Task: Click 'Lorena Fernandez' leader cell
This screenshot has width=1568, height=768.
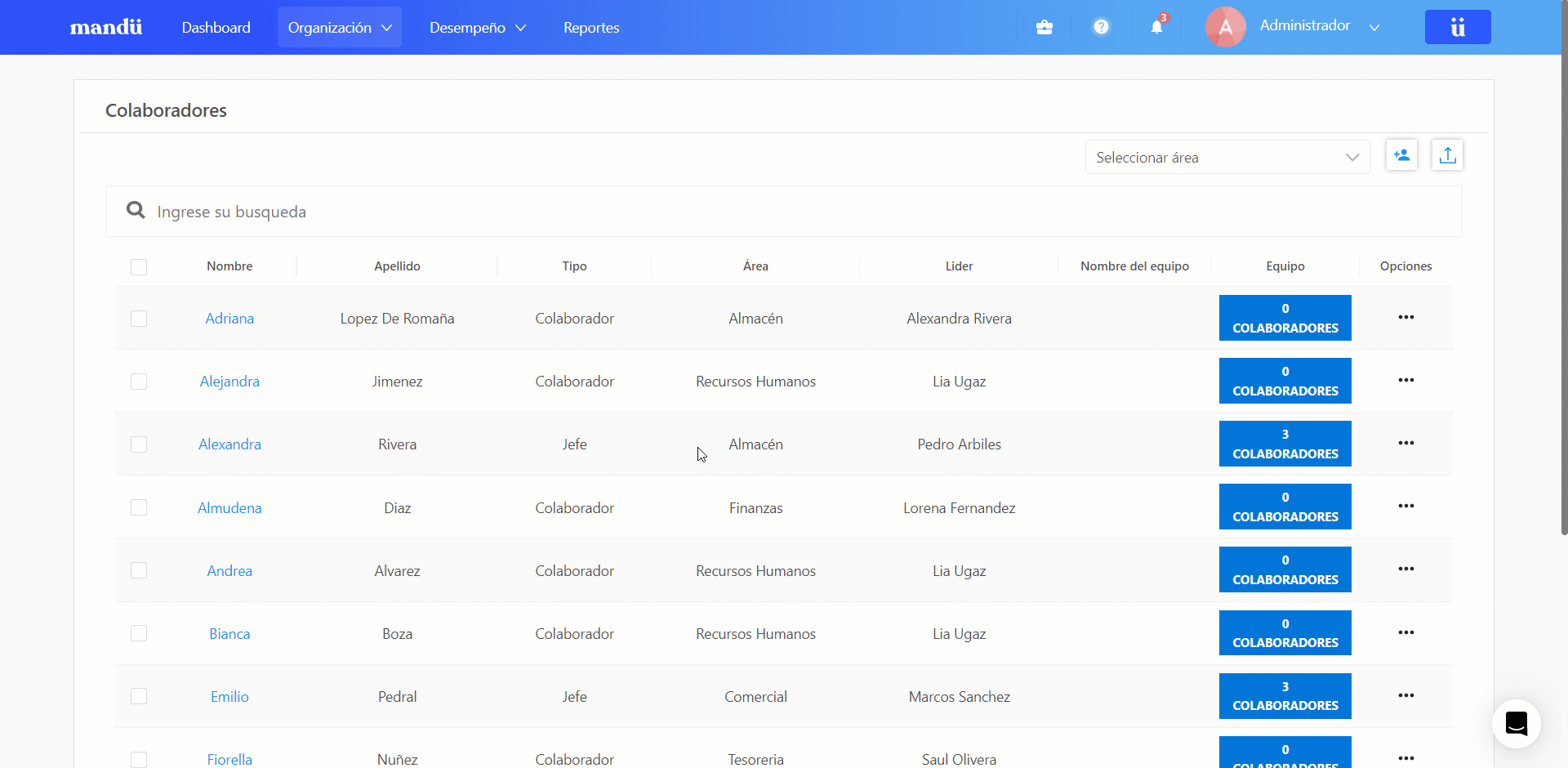Action: tap(959, 507)
